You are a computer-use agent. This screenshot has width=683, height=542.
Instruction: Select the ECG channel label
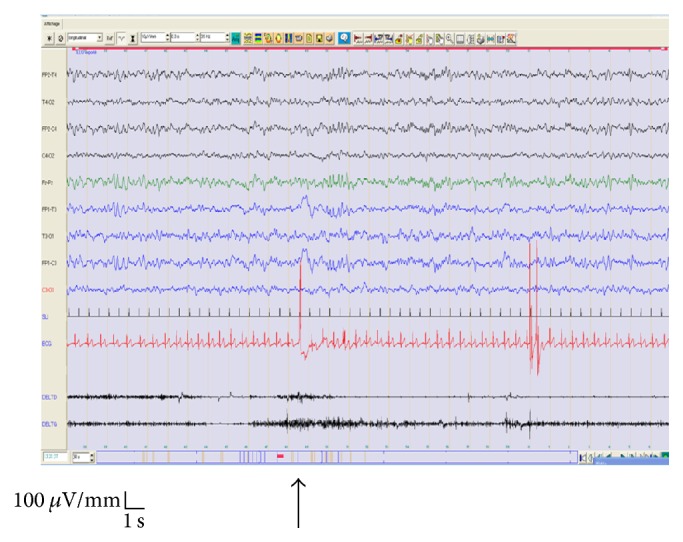(x=46, y=343)
